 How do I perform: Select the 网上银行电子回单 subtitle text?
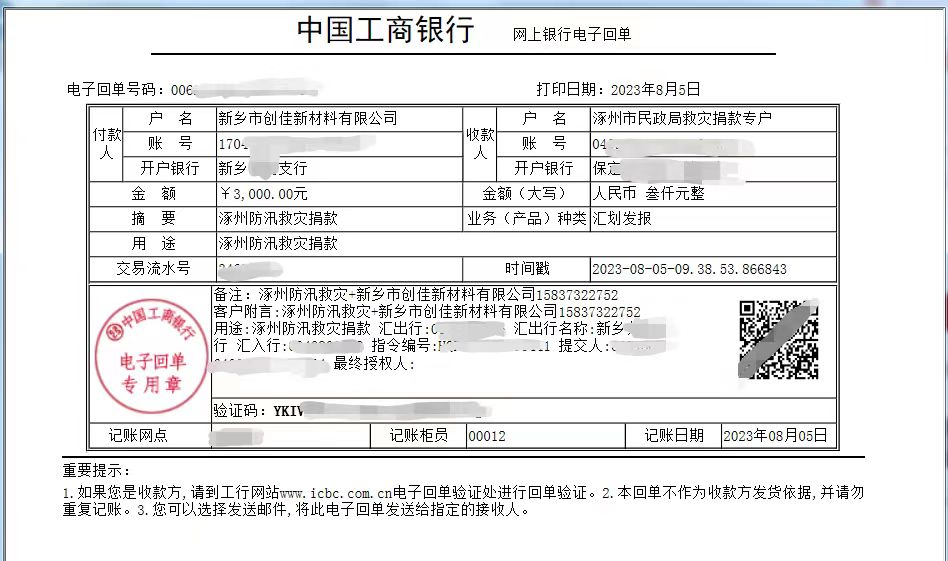click(571, 34)
